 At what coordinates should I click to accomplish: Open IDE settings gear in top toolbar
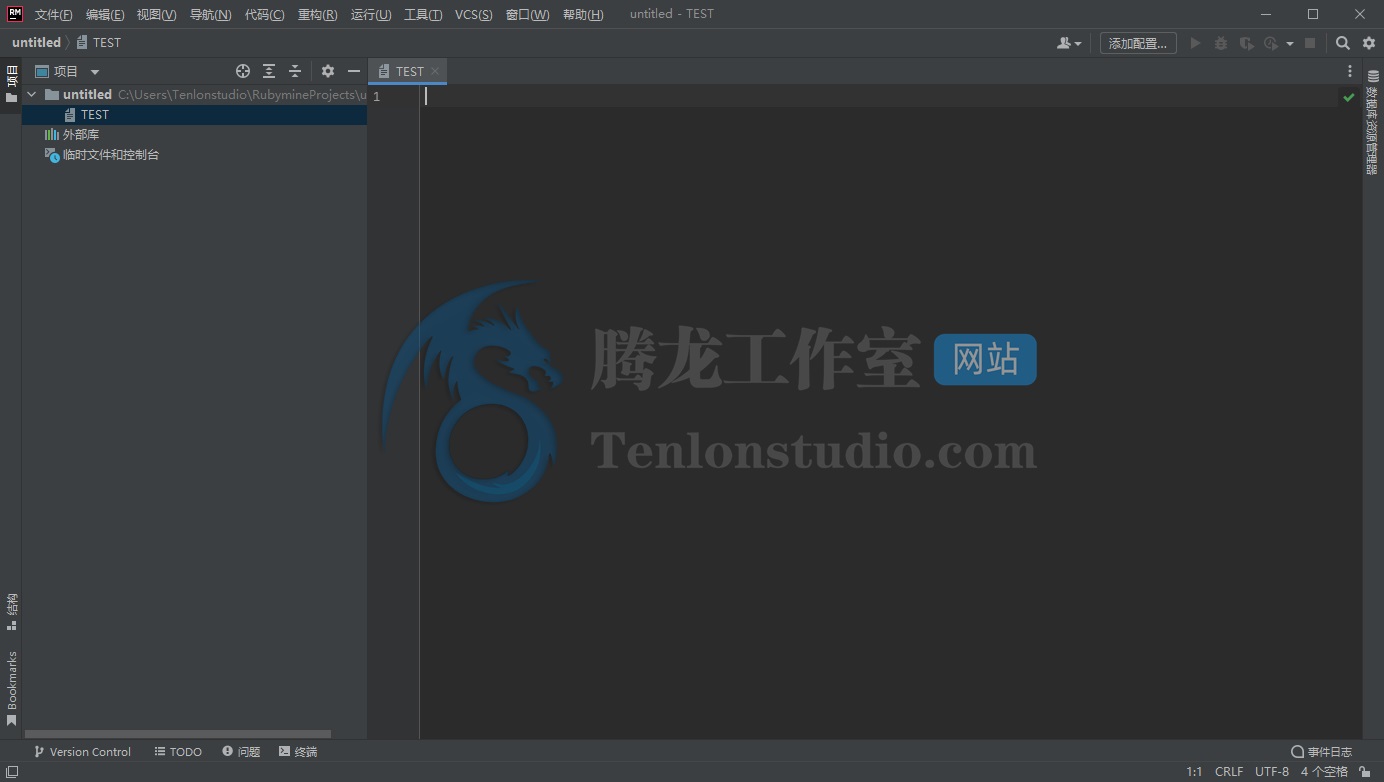(x=1369, y=43)
